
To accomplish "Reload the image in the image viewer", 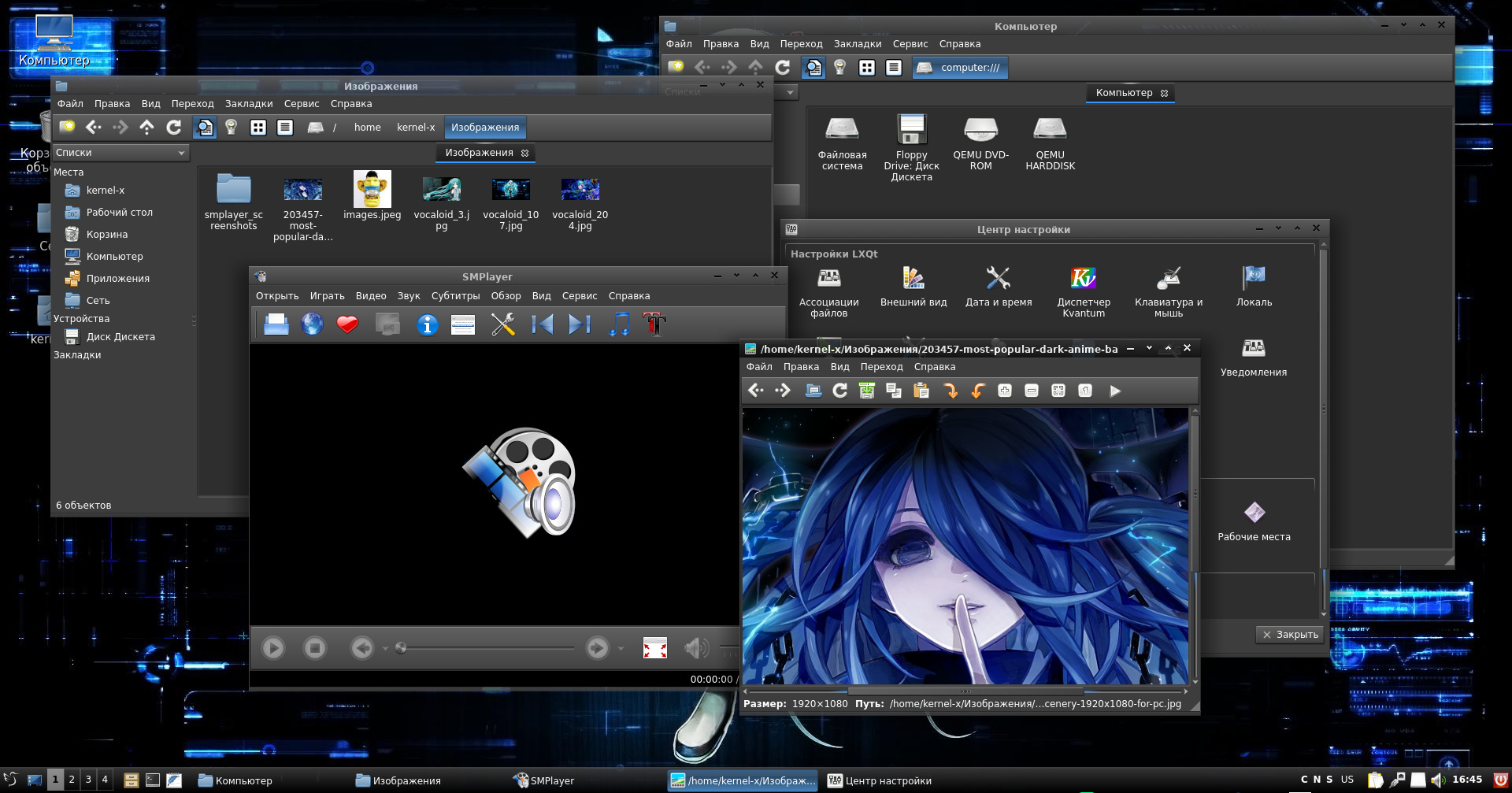I will click(840, 391).
